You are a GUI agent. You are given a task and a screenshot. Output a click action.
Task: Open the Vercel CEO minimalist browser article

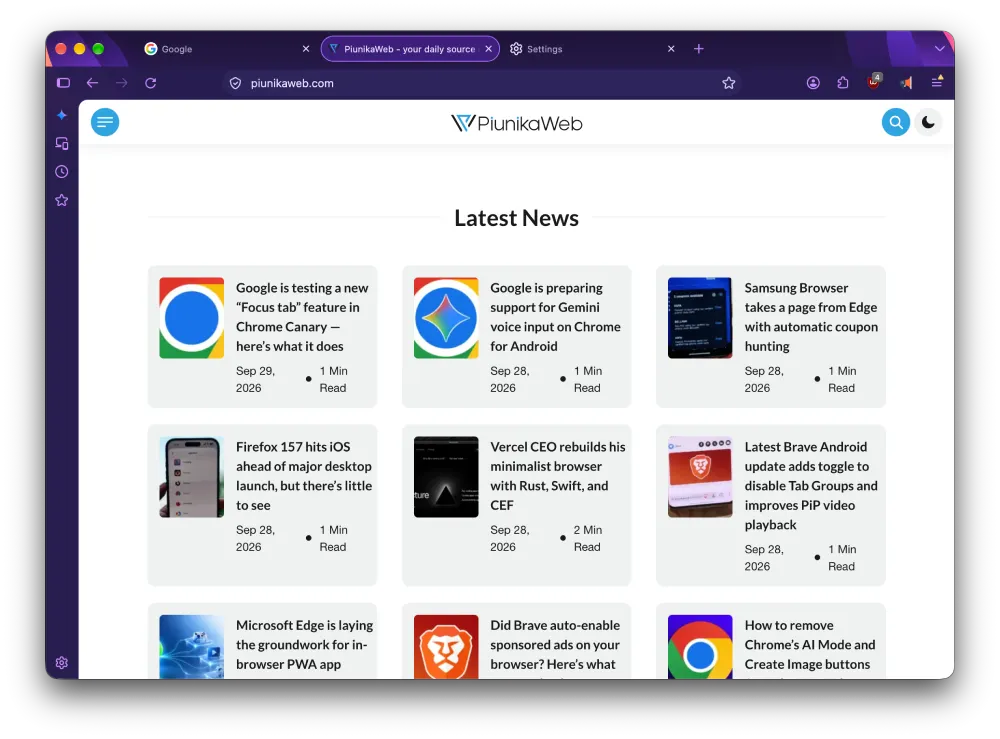click(557, 476)
